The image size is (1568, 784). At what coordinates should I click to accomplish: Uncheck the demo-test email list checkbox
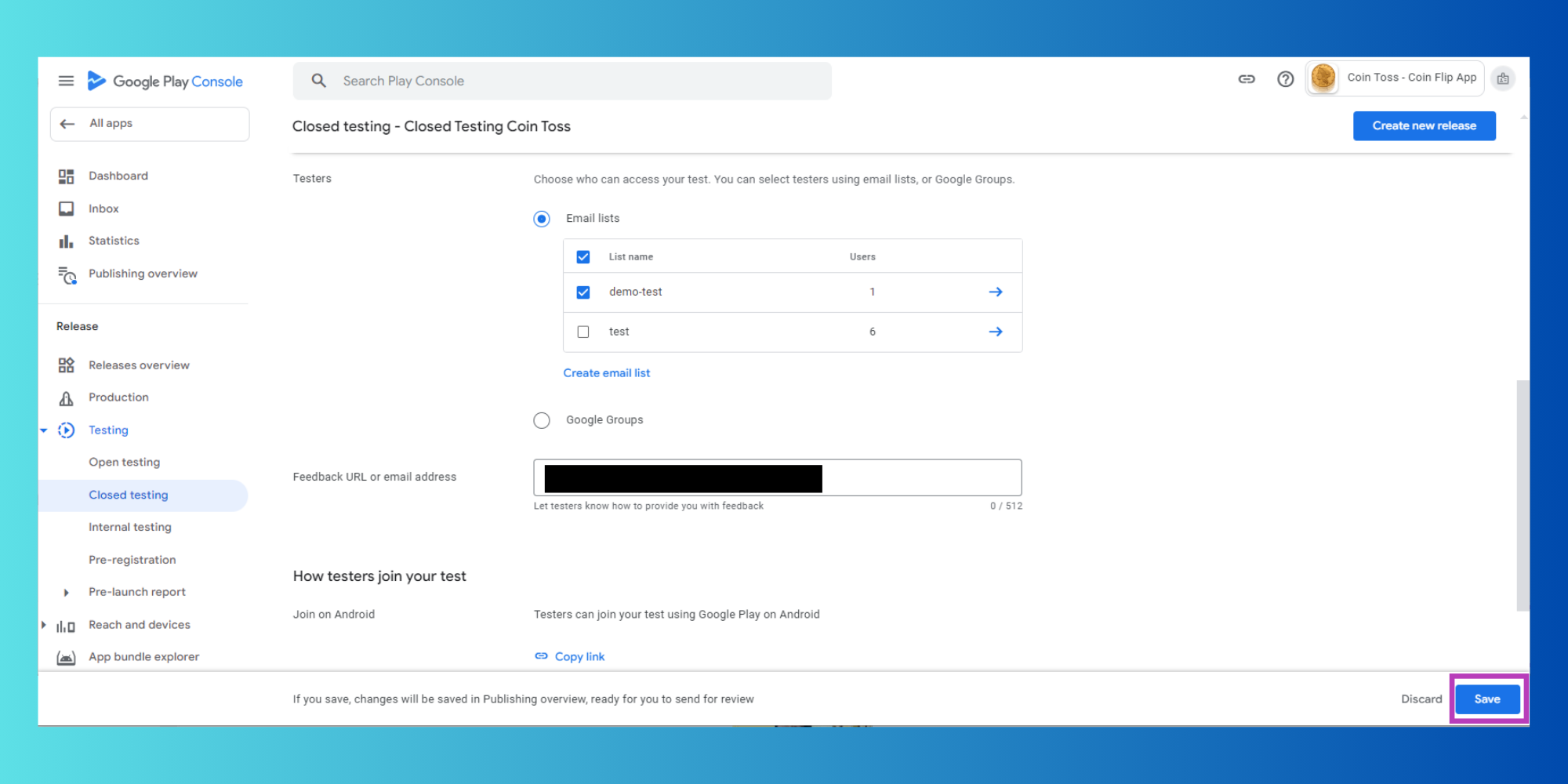tap(583, 292)
